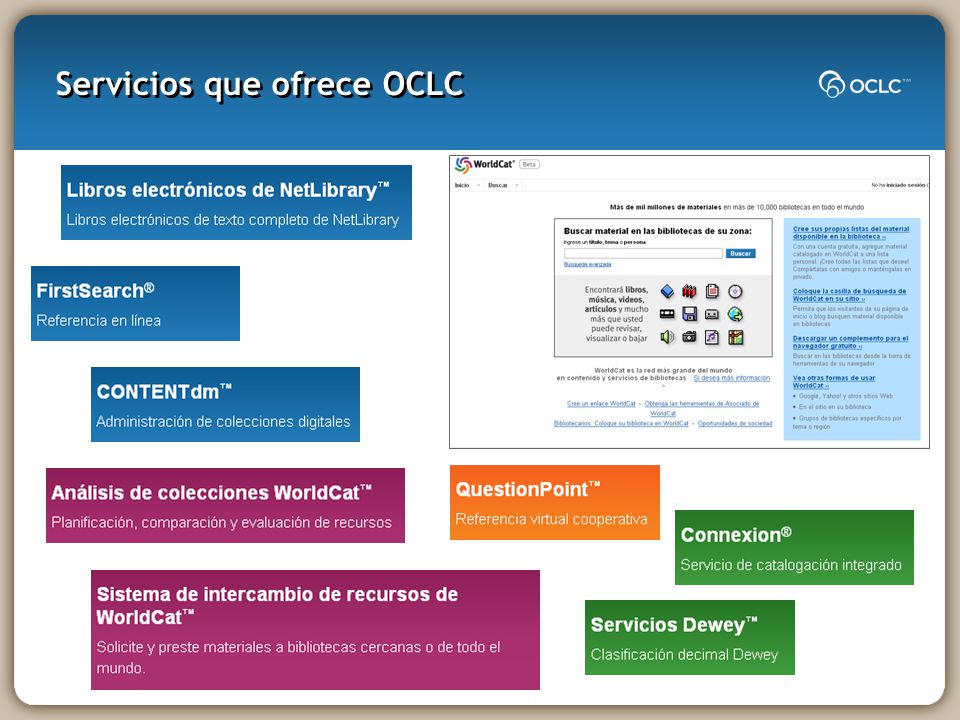
Task: Click 'Bibliotecarios: Coloque su biblioteca en WorldCat' link
Action: click(x=621, y=424)
